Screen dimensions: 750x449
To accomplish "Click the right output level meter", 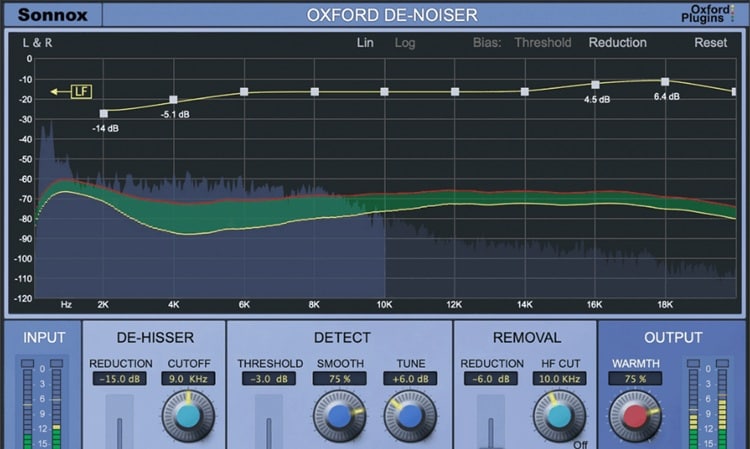I will (722, 406).
